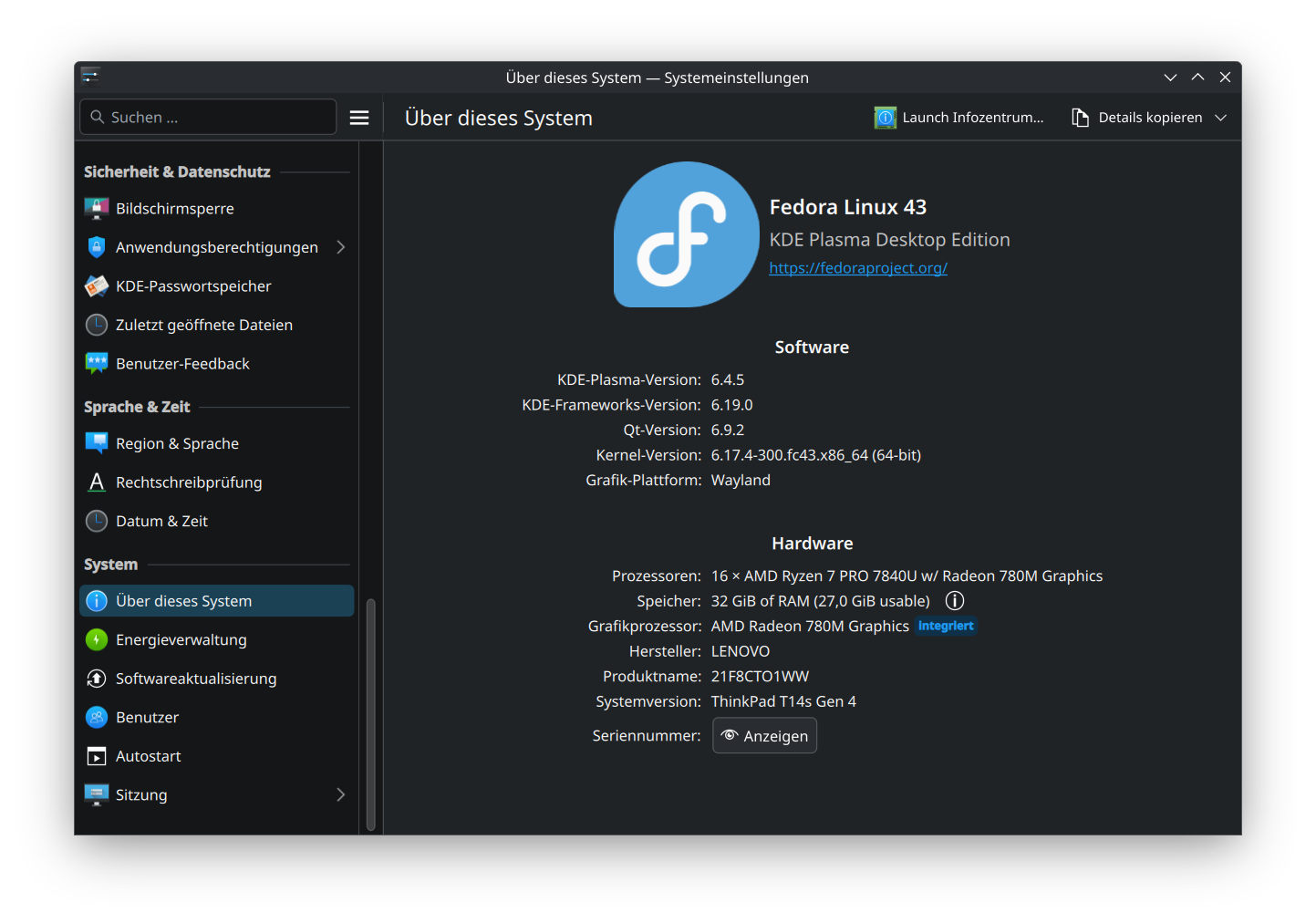Image resolution: width=1316 pixels, height=923 pixels.
Task: Launch Infozentrum from the header
Action: point(959,118)
